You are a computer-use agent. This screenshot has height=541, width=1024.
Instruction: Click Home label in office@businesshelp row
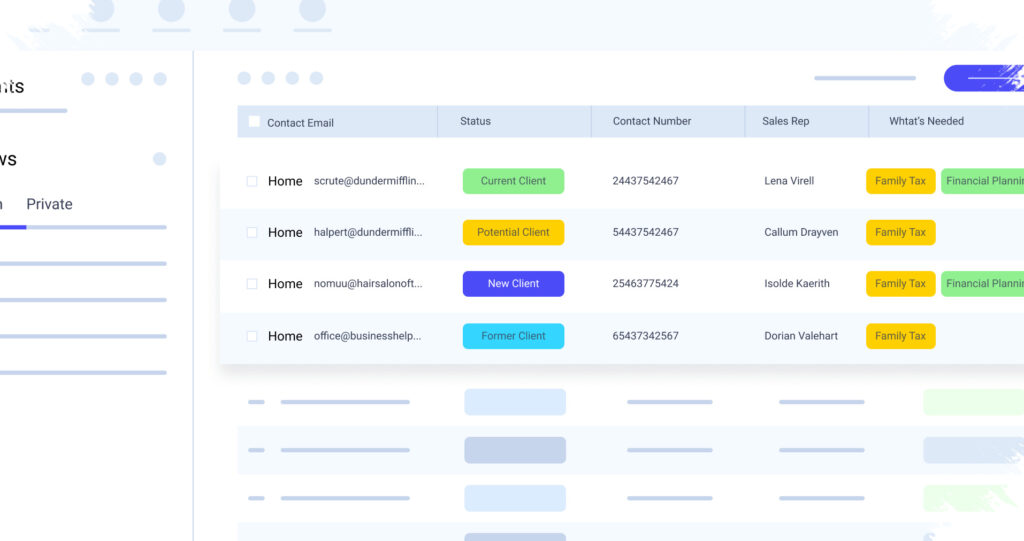click(285, 336)
